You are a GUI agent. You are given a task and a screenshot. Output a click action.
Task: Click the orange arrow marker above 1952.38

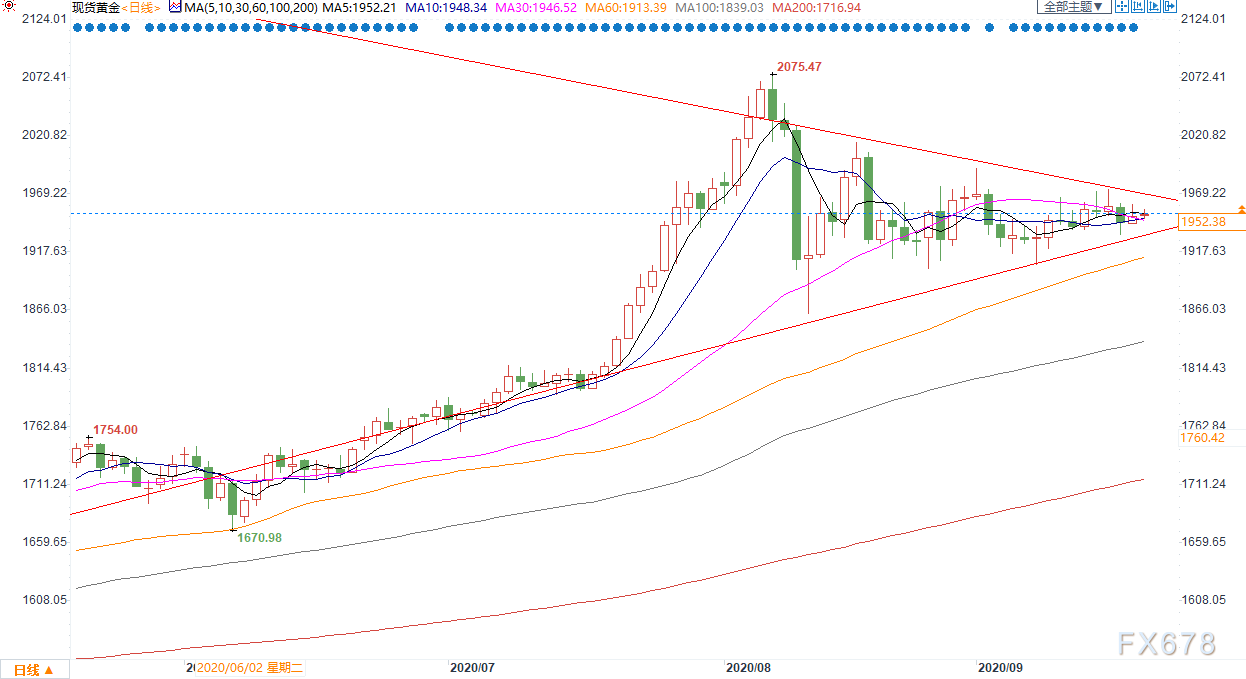[x=1241, y=209]
